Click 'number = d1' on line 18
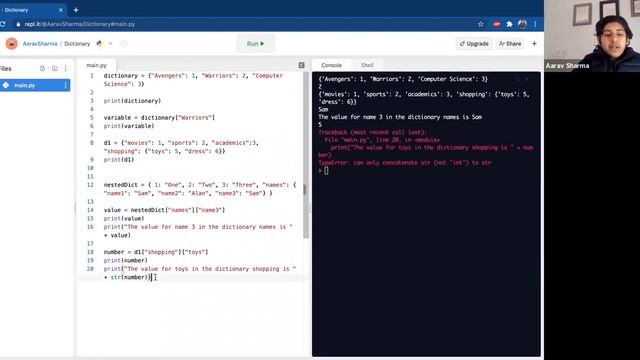Viewport: 640px width, 360px height. coord(156,252)
